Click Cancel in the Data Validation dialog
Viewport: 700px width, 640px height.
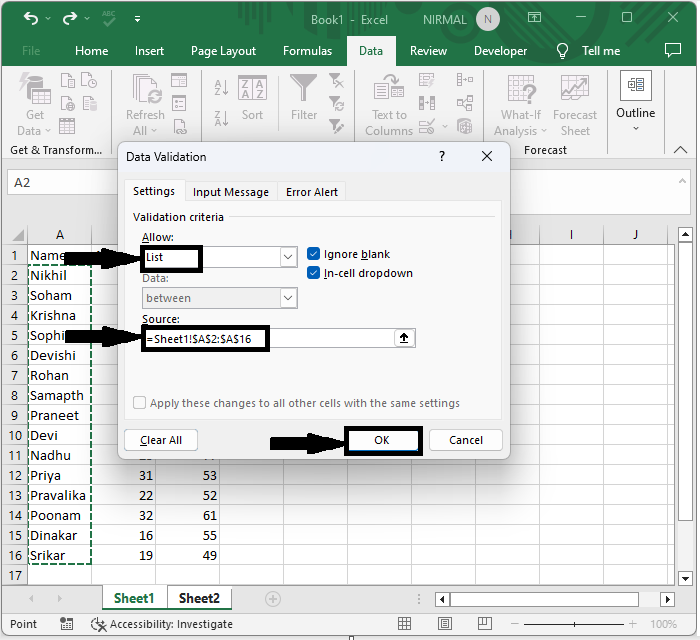click(x=466, y=440)
